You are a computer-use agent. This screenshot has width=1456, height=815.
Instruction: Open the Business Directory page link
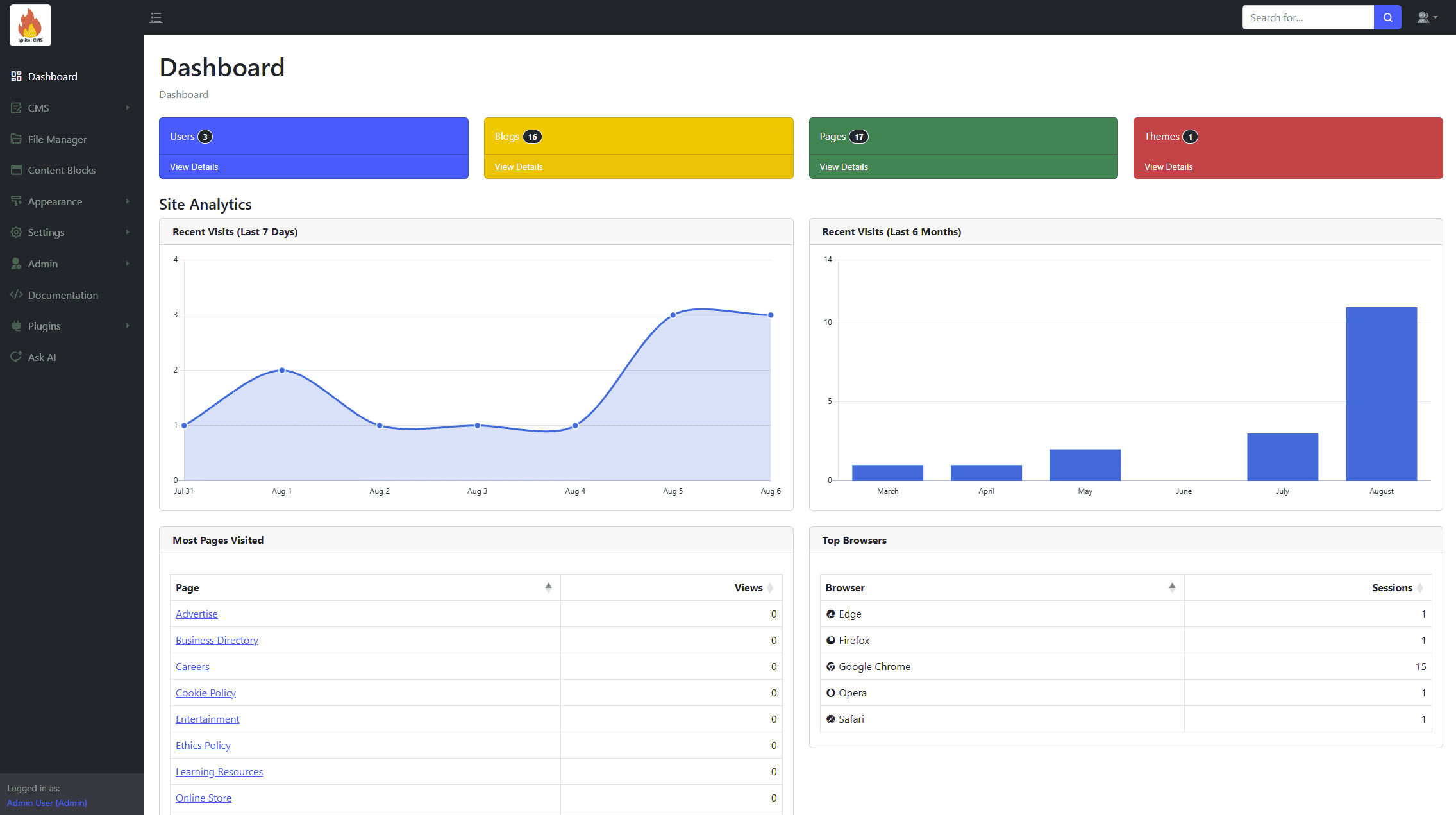(217, 640)
